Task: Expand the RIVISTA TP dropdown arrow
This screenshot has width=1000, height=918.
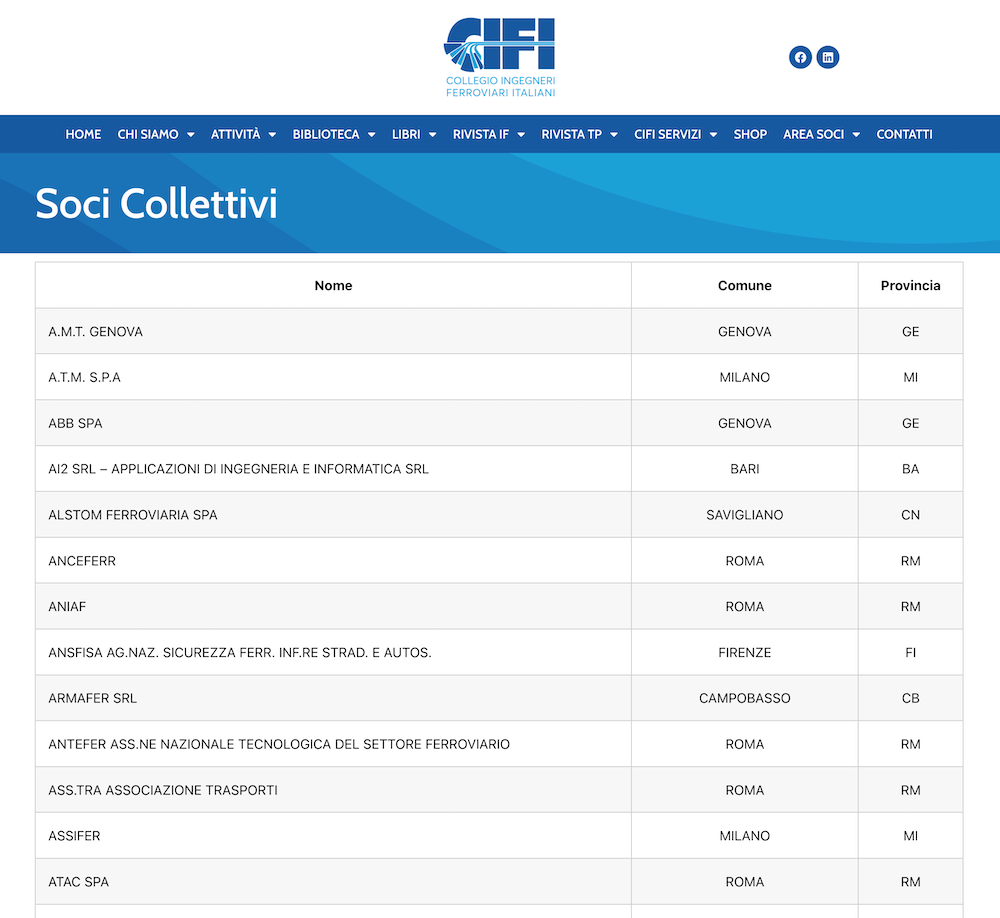Action: (614, 135)
